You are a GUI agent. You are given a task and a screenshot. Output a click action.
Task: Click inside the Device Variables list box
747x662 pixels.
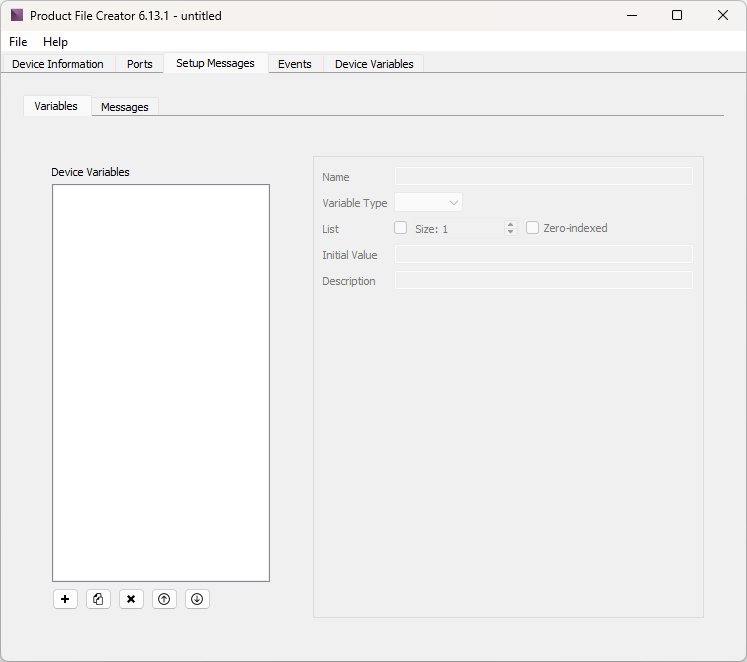(161, 382)
